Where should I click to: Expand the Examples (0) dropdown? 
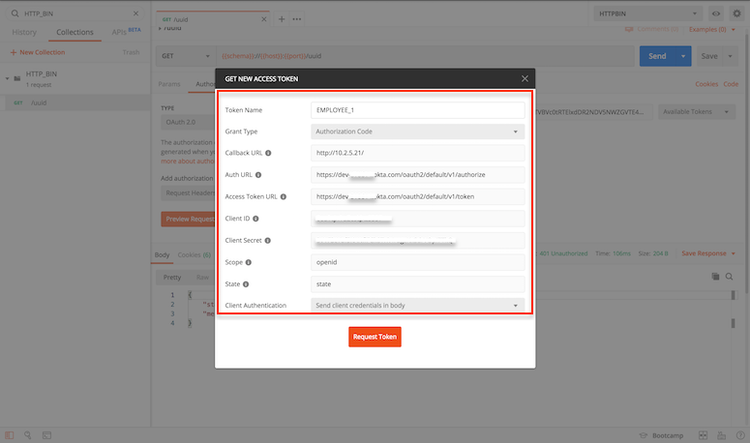712,30
